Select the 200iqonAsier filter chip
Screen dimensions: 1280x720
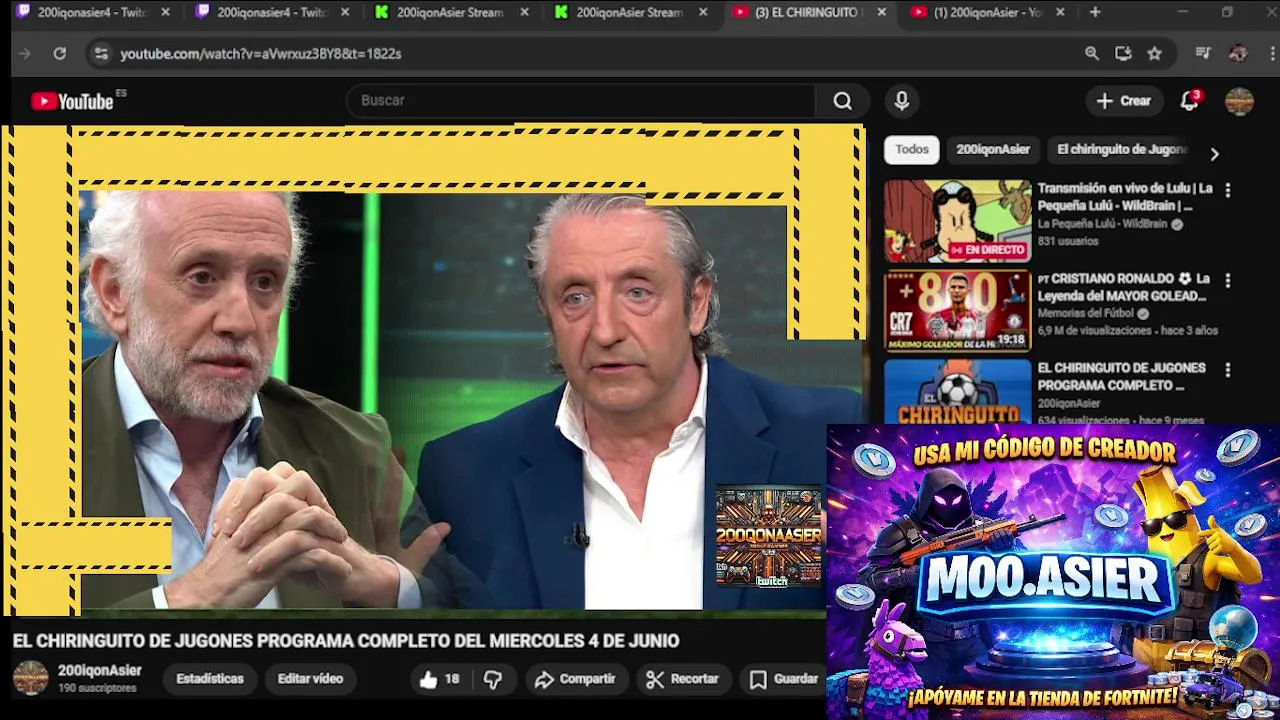click(x=993, y=150)
